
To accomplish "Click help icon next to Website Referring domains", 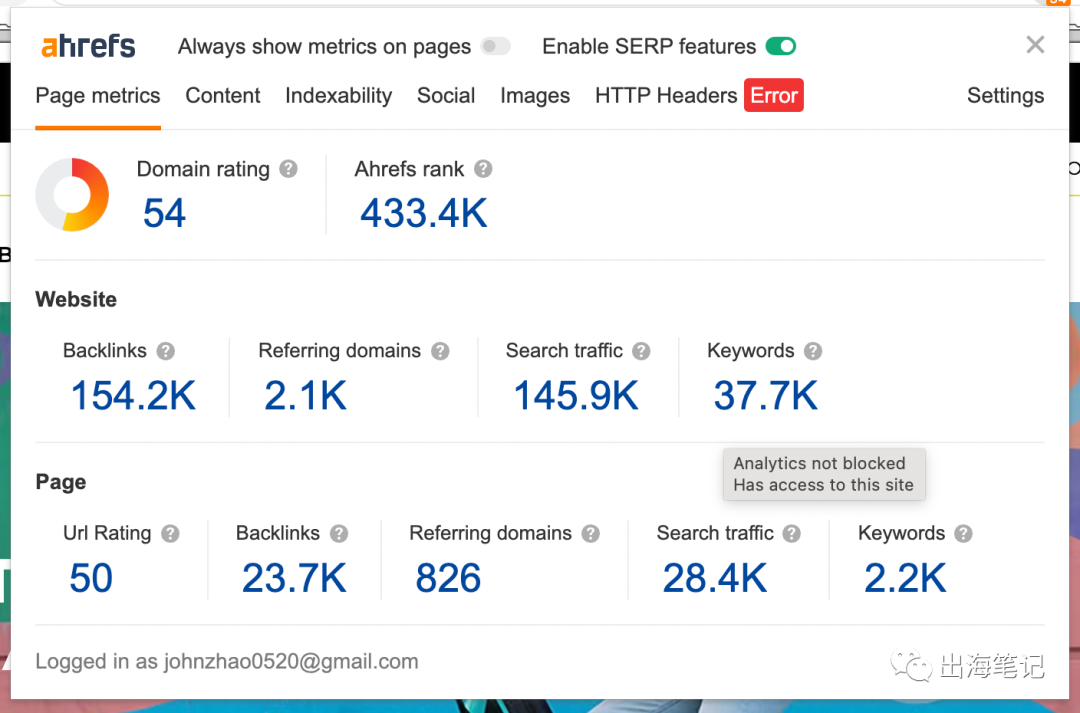I will [x=440, y=351].
